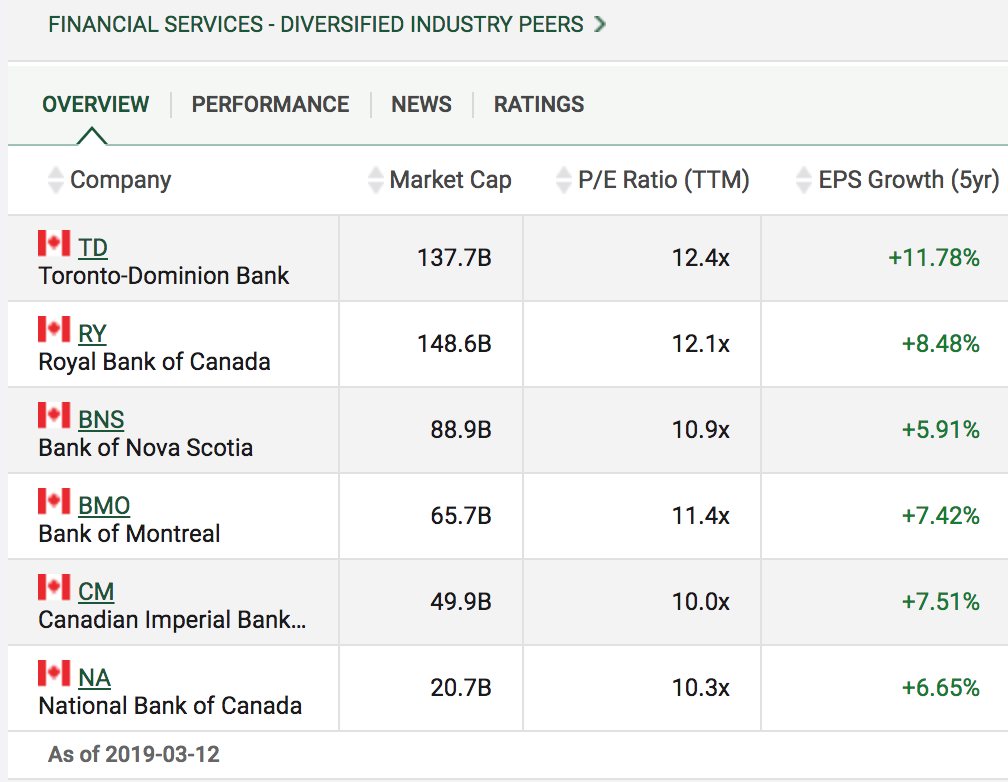Screen dimensions: 1008x782
Task: Click Canadian flag icon beside RY
Action: pos(54,329)
